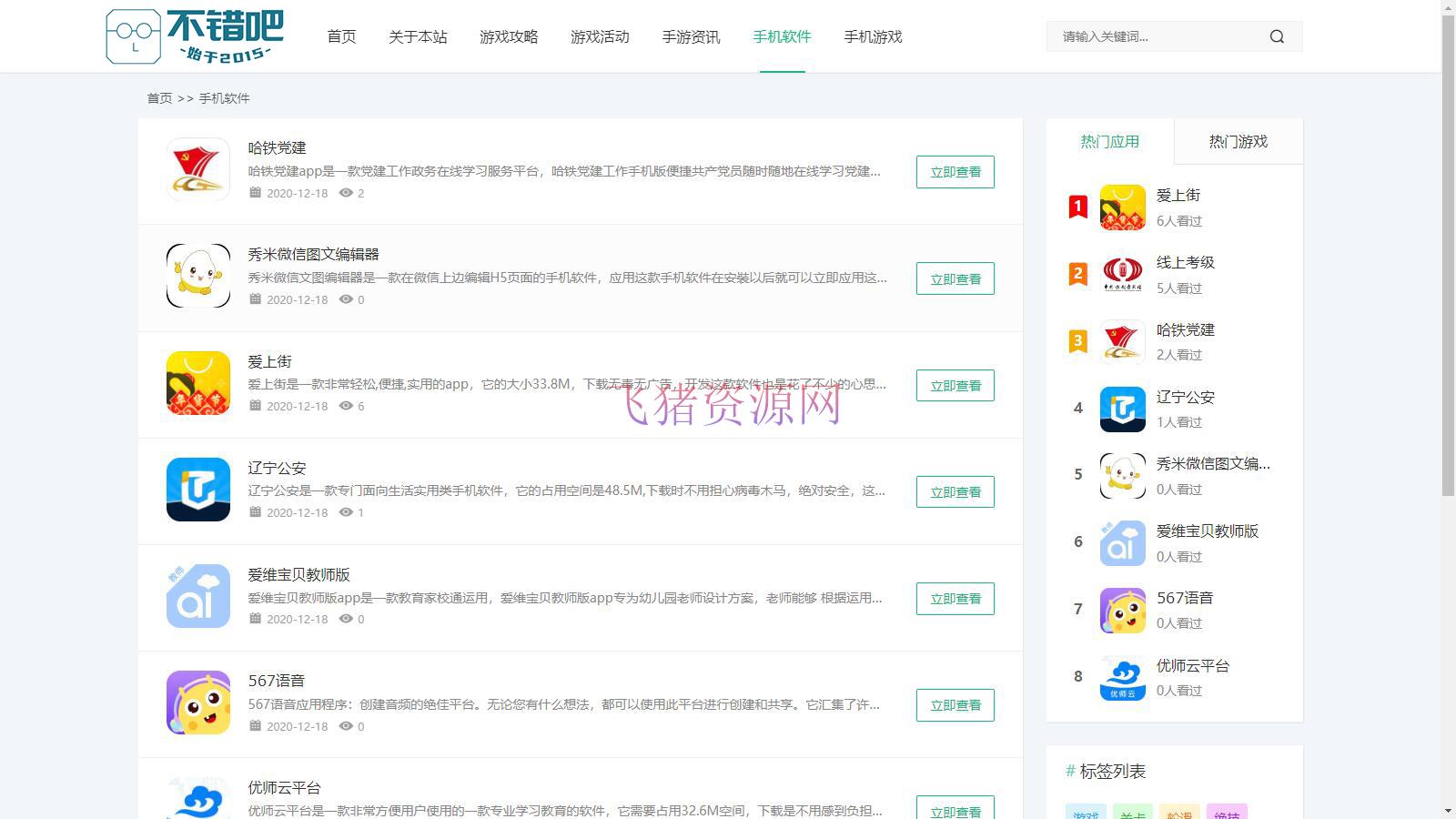This screenshot has width=1456, height=819.
Task: Click the search magnifier icon
Action: pos(1277,36)
